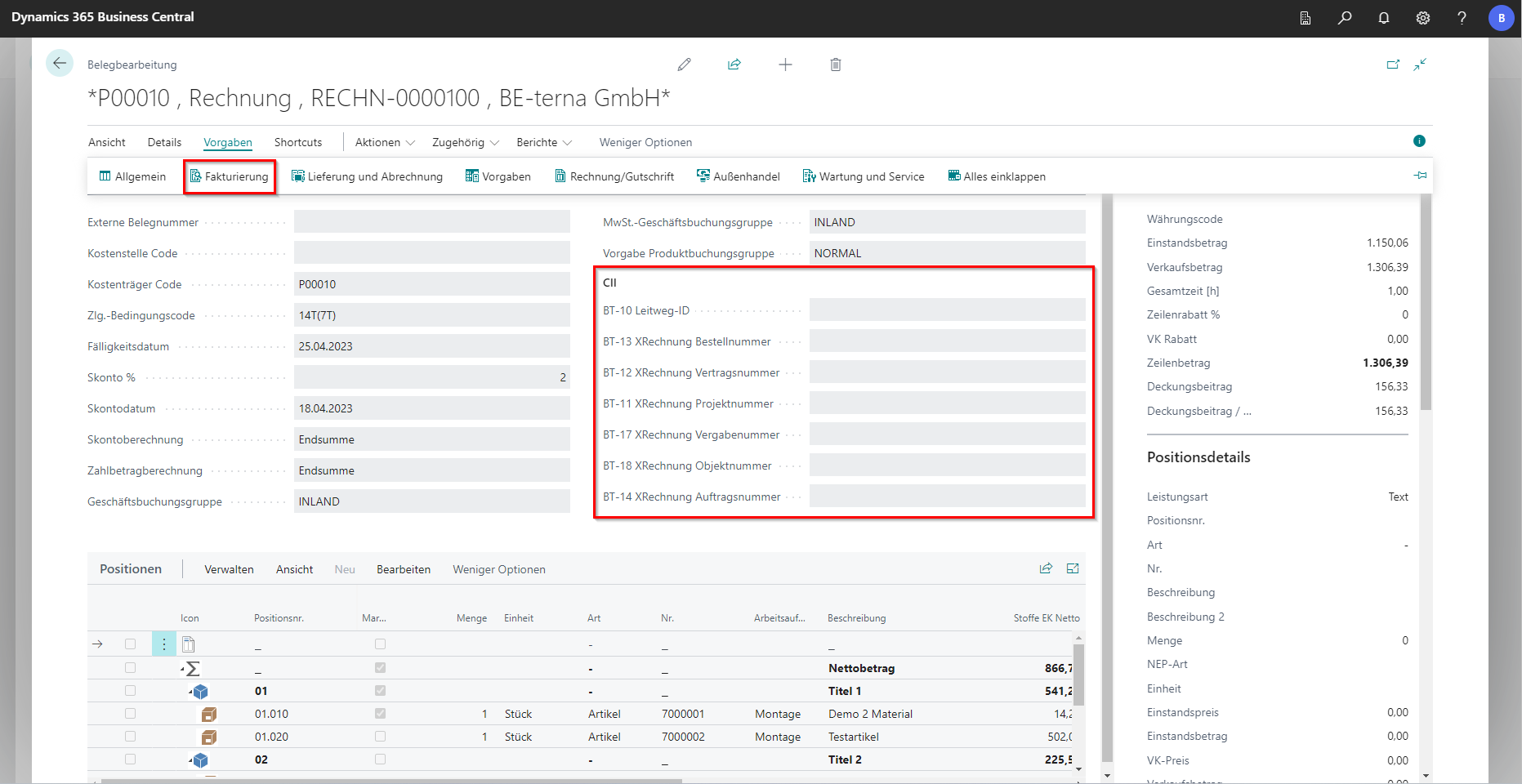Click the Rechnung/Gutschrift action
The height and width of the screenshot is (784, 1522).
coord(614,176)
